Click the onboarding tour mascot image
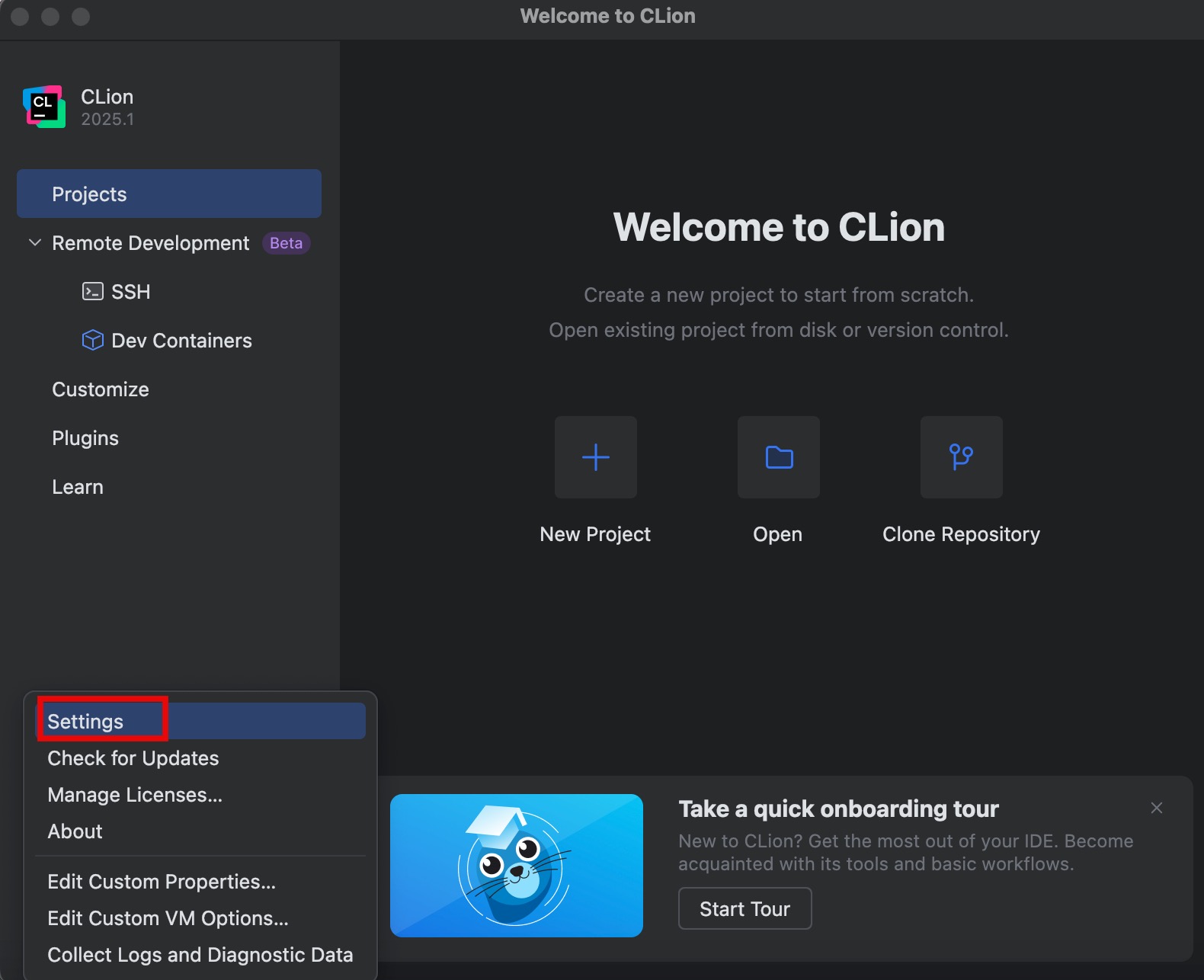 tap(516, 865)
